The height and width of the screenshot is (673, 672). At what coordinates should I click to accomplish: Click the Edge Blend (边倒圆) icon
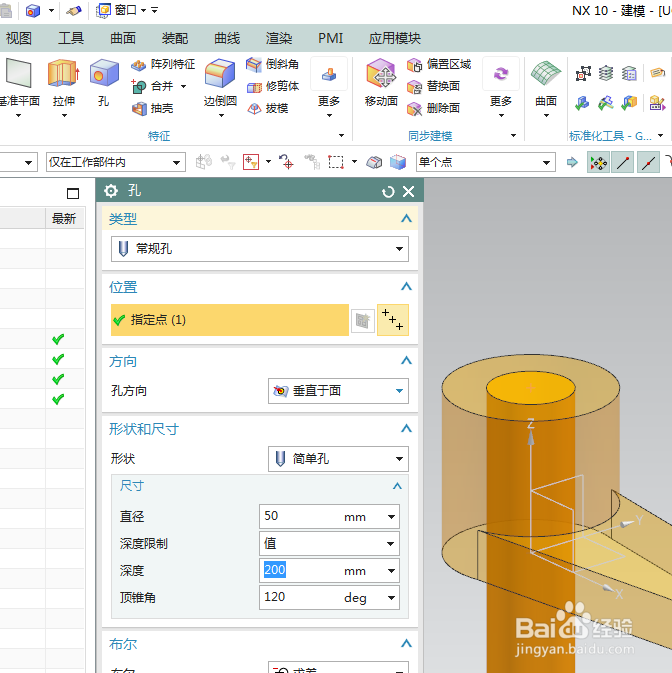point(220,73)
